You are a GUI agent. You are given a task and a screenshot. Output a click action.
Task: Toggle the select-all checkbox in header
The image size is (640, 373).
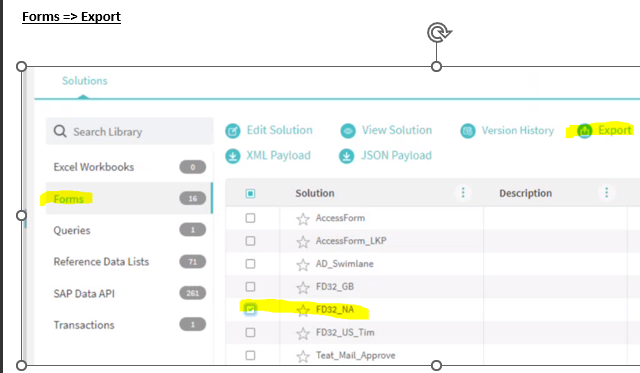pyautogui.click(x=250, y=193)
